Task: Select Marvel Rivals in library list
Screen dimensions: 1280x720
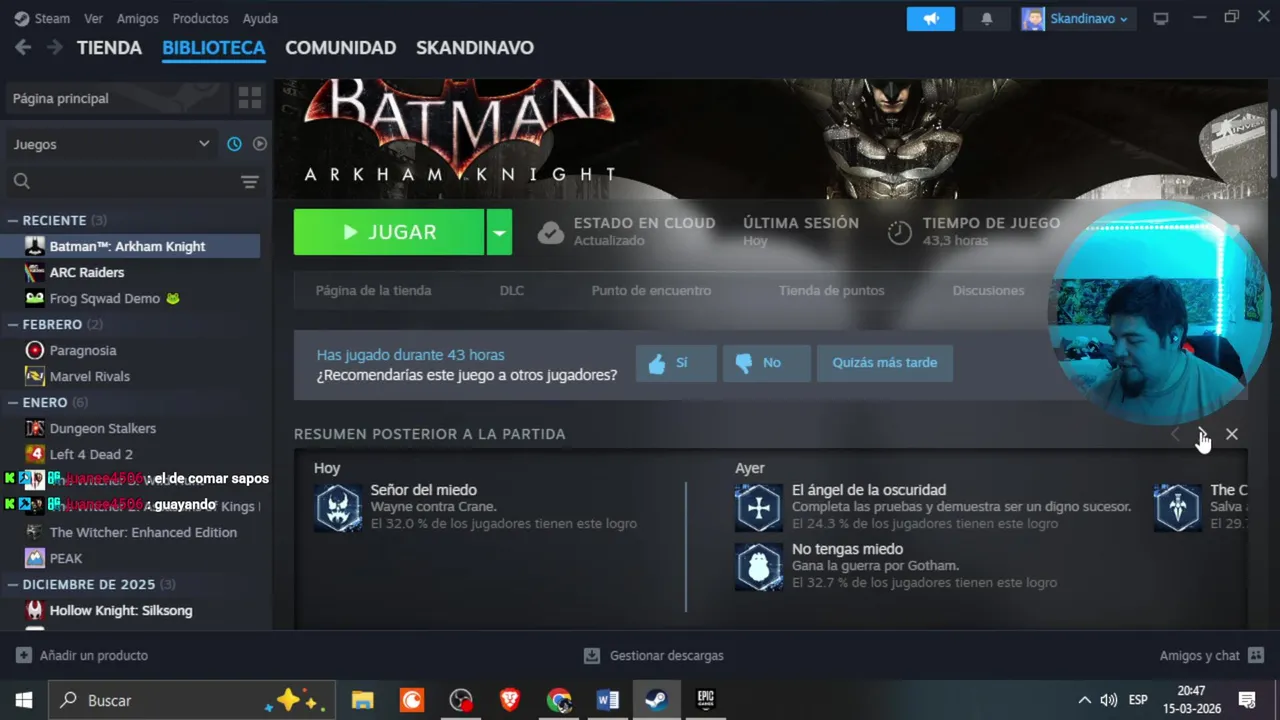Action: click(132, 376)
